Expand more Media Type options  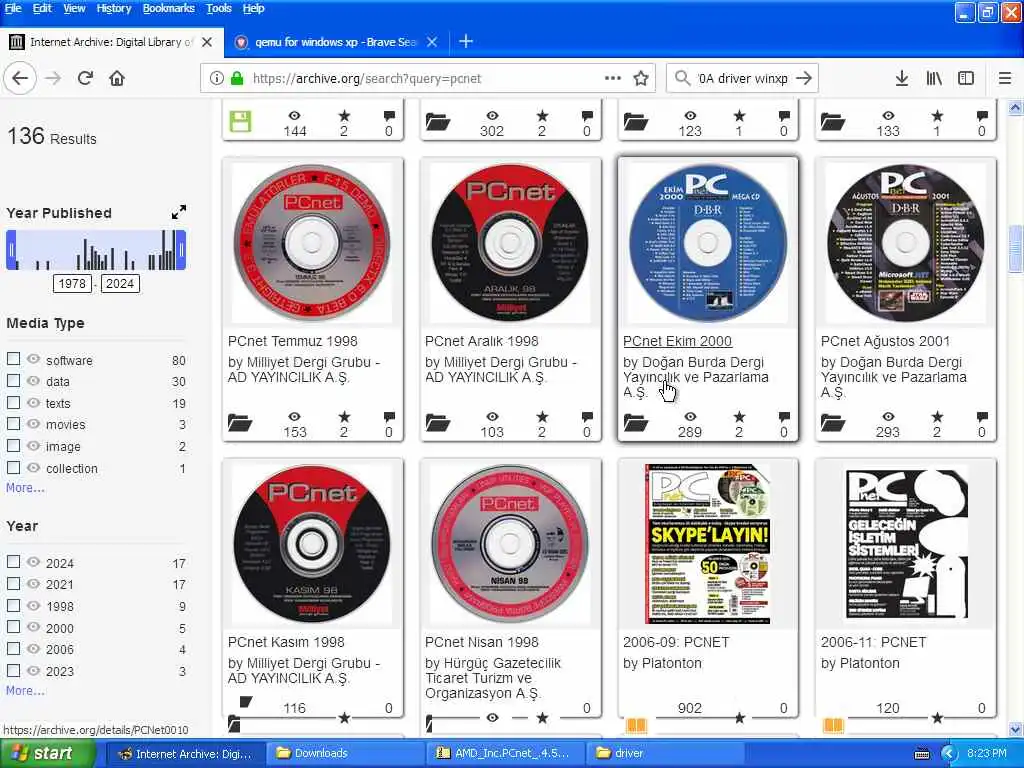click(x=25, y=488)
